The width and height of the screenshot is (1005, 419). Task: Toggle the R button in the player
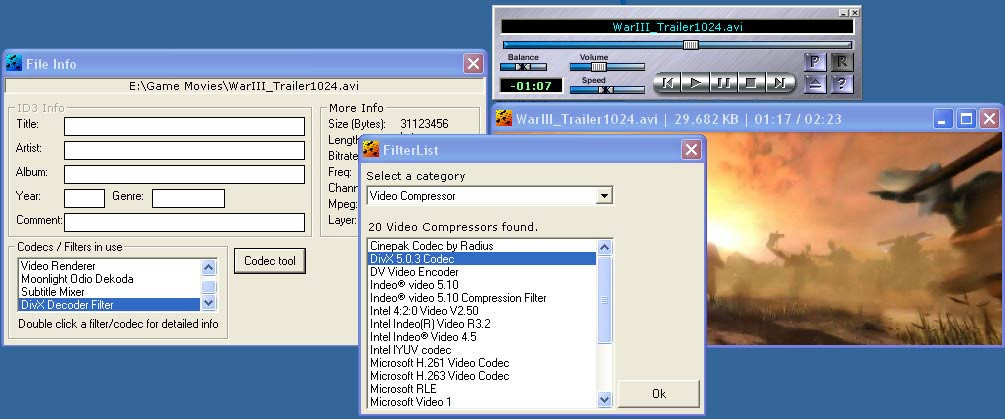coord(842,62)
